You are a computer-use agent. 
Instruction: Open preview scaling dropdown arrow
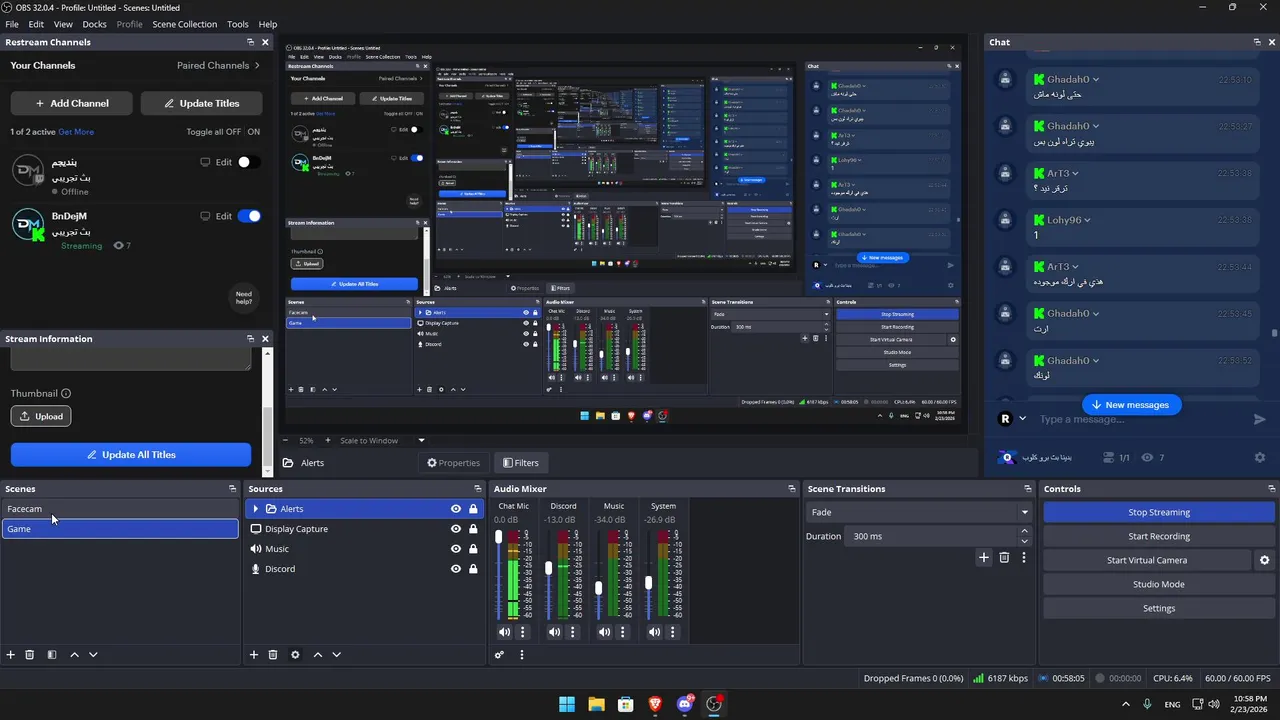point(421,440)
